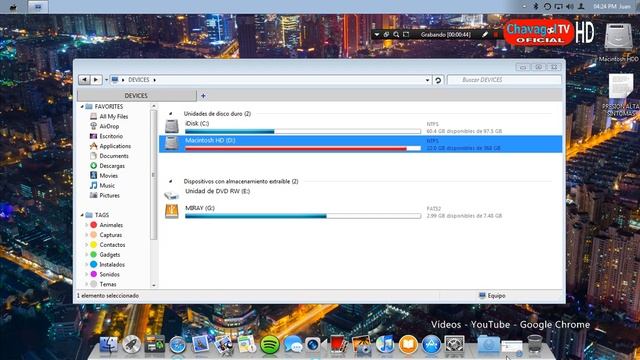The height and width of the screenshot is (360, 640).
Task: Click the 04:24 PM clock in menu bar
Action: click(x=604, y=7)
